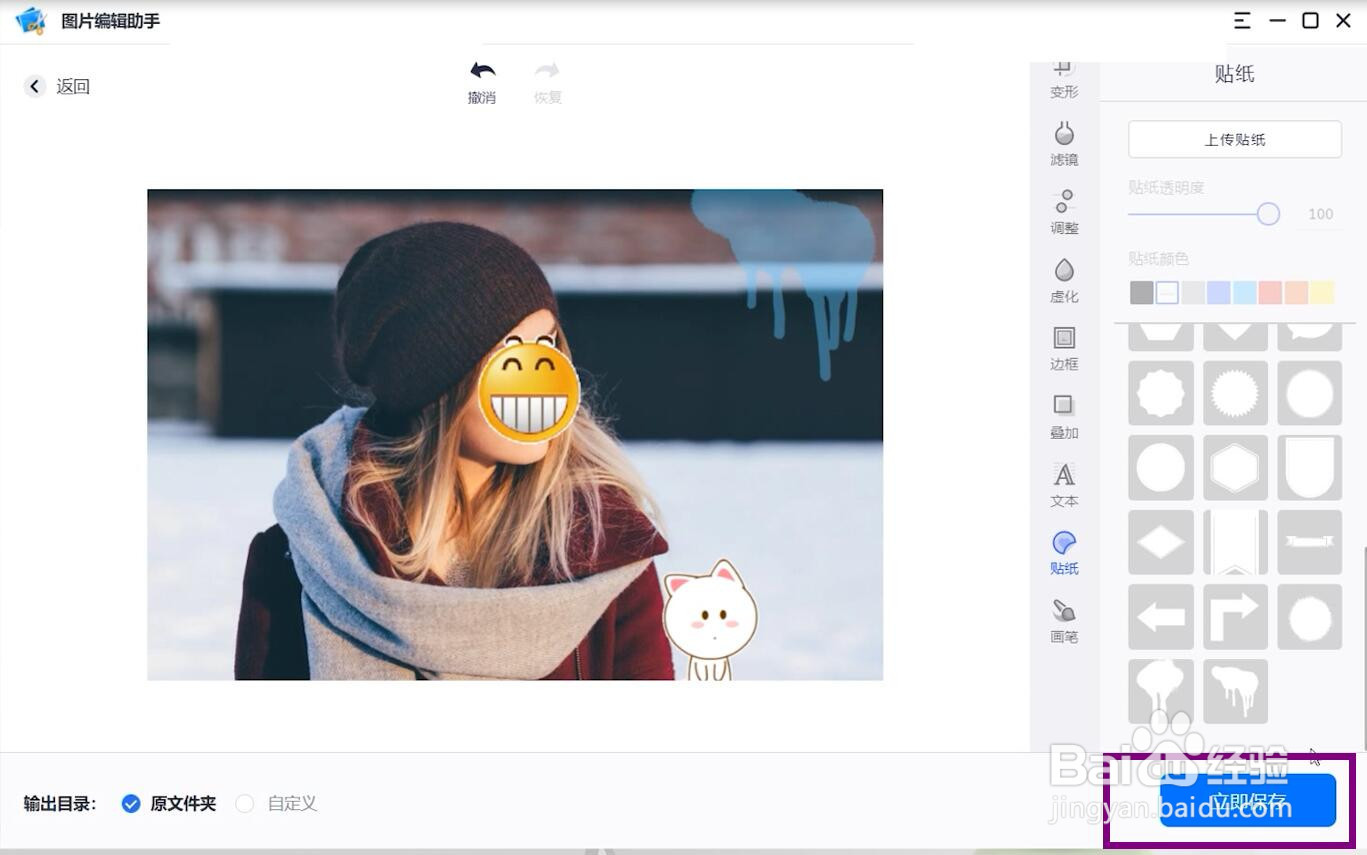The height and width of the screenshot is (855, 1367).
Task: Set the 贴纸透明度 slider handle
Action: point(1268,213)
